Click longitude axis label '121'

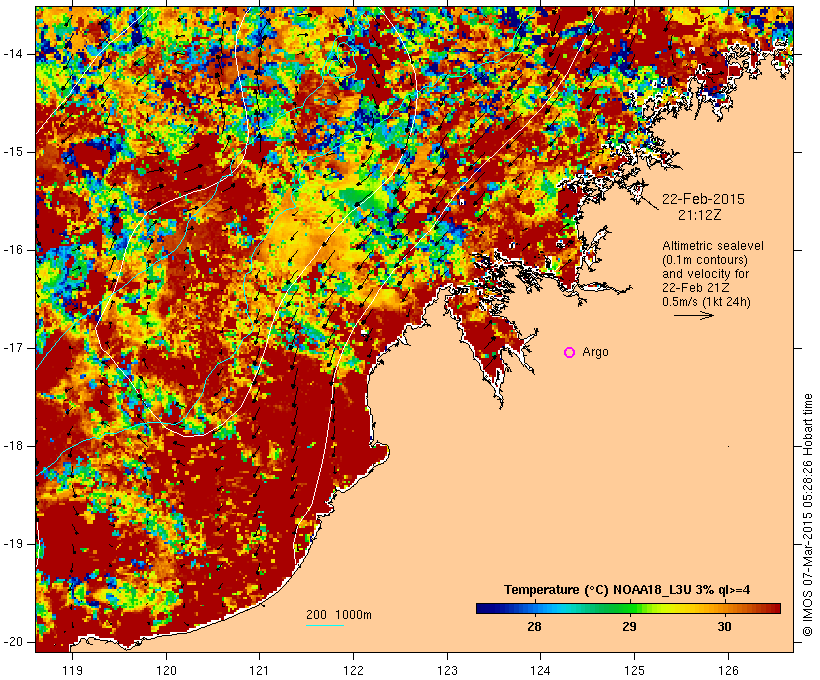(260, 670)
